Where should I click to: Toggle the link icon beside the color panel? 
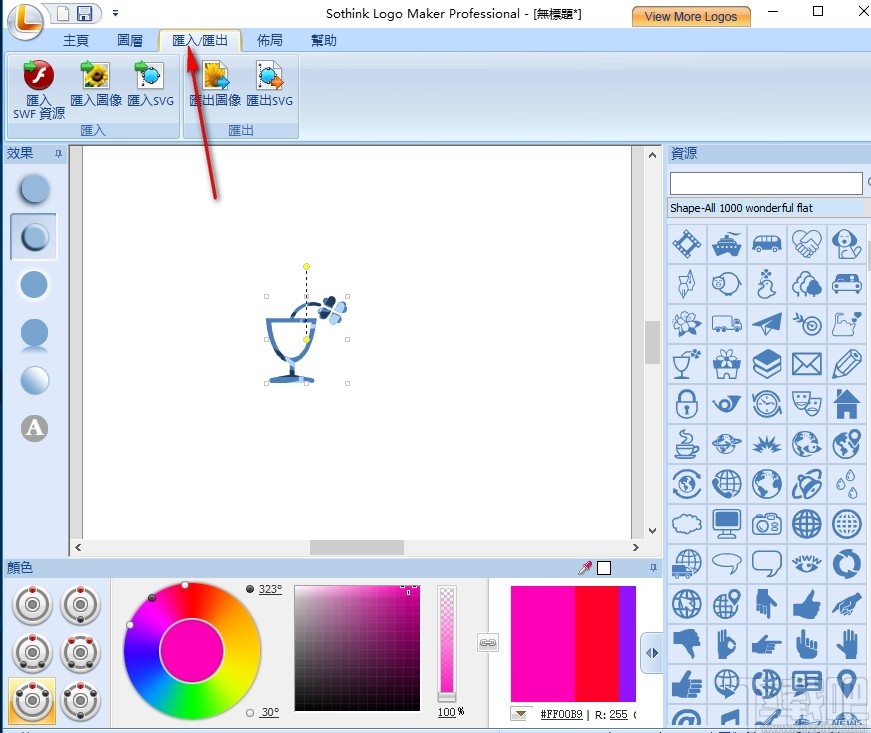(x=488, y=644)
